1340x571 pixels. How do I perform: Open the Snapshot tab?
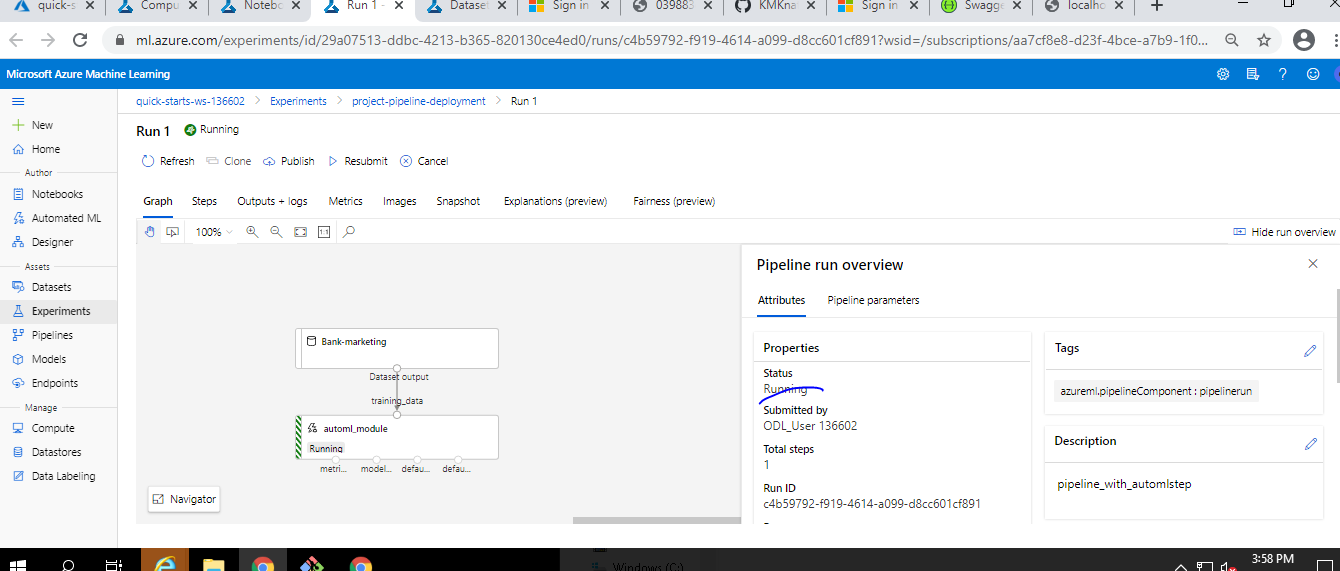(458, 201)
